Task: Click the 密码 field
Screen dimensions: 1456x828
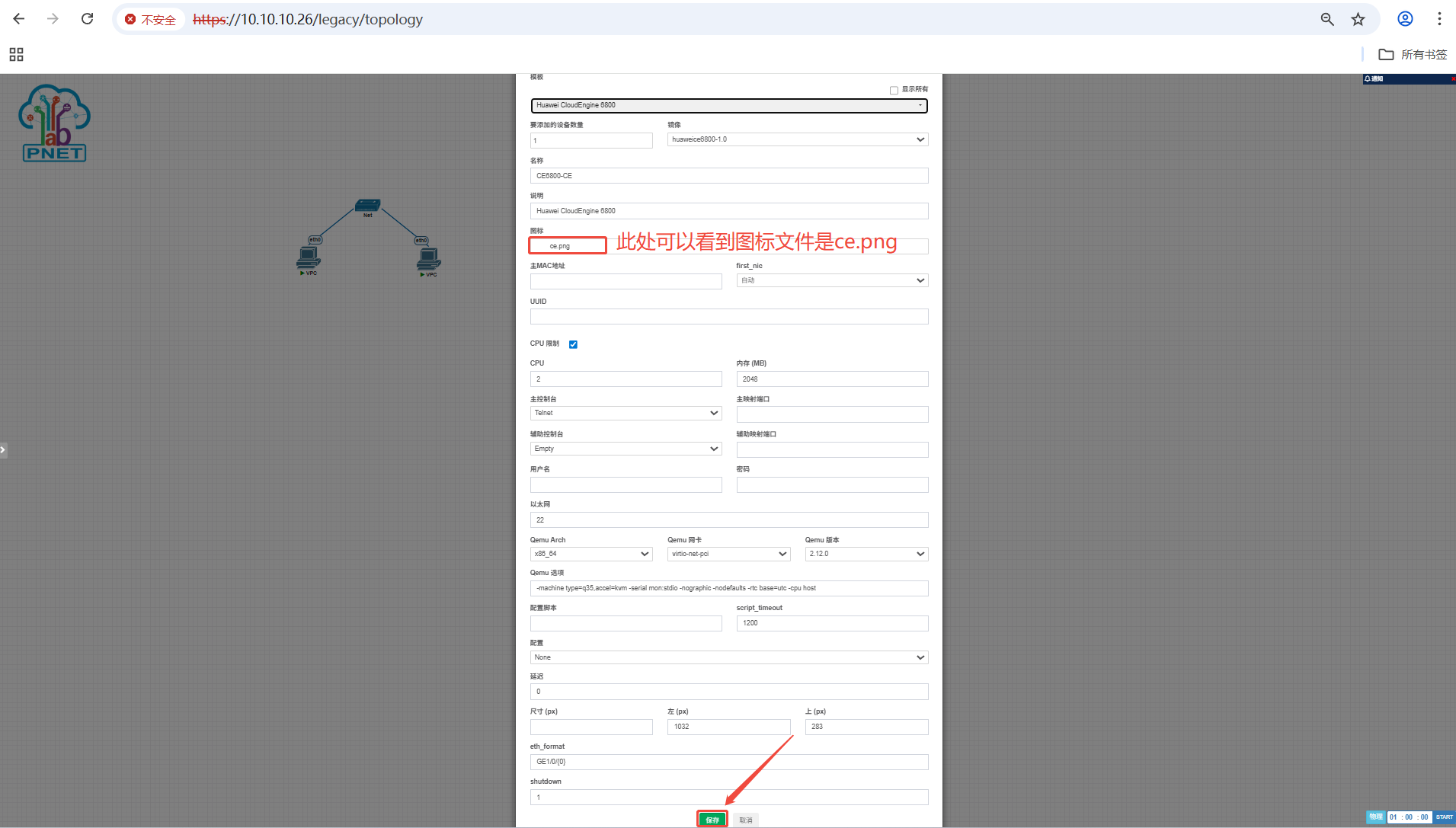Action: 832,485
